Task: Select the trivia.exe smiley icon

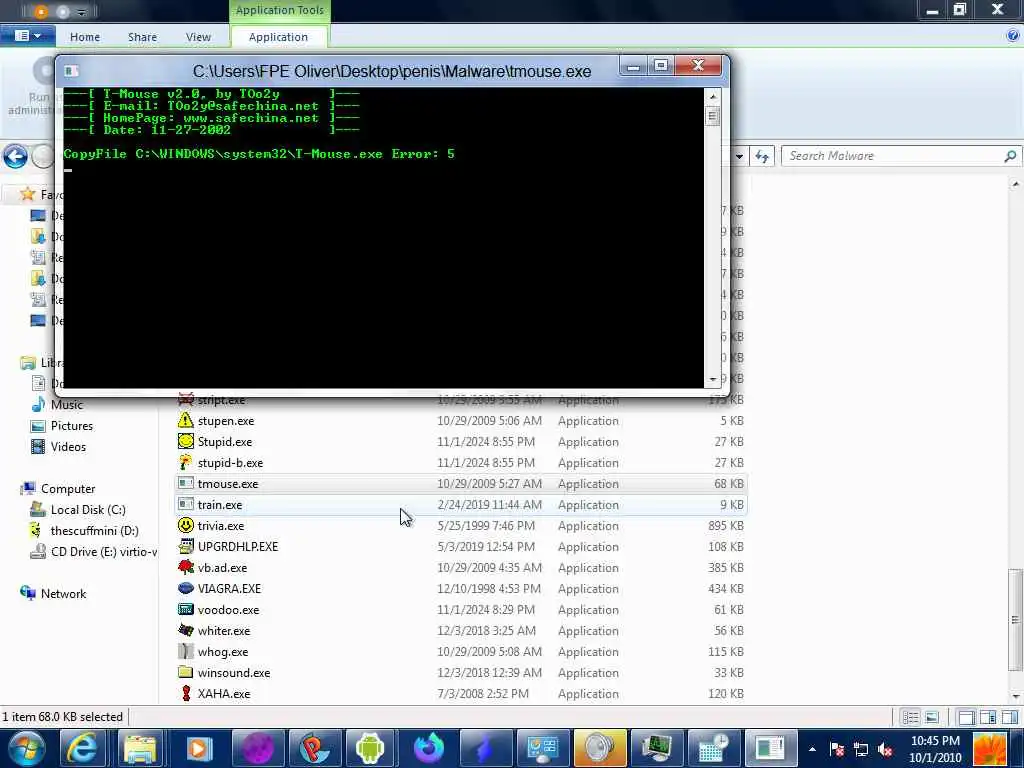Action: 185,525
